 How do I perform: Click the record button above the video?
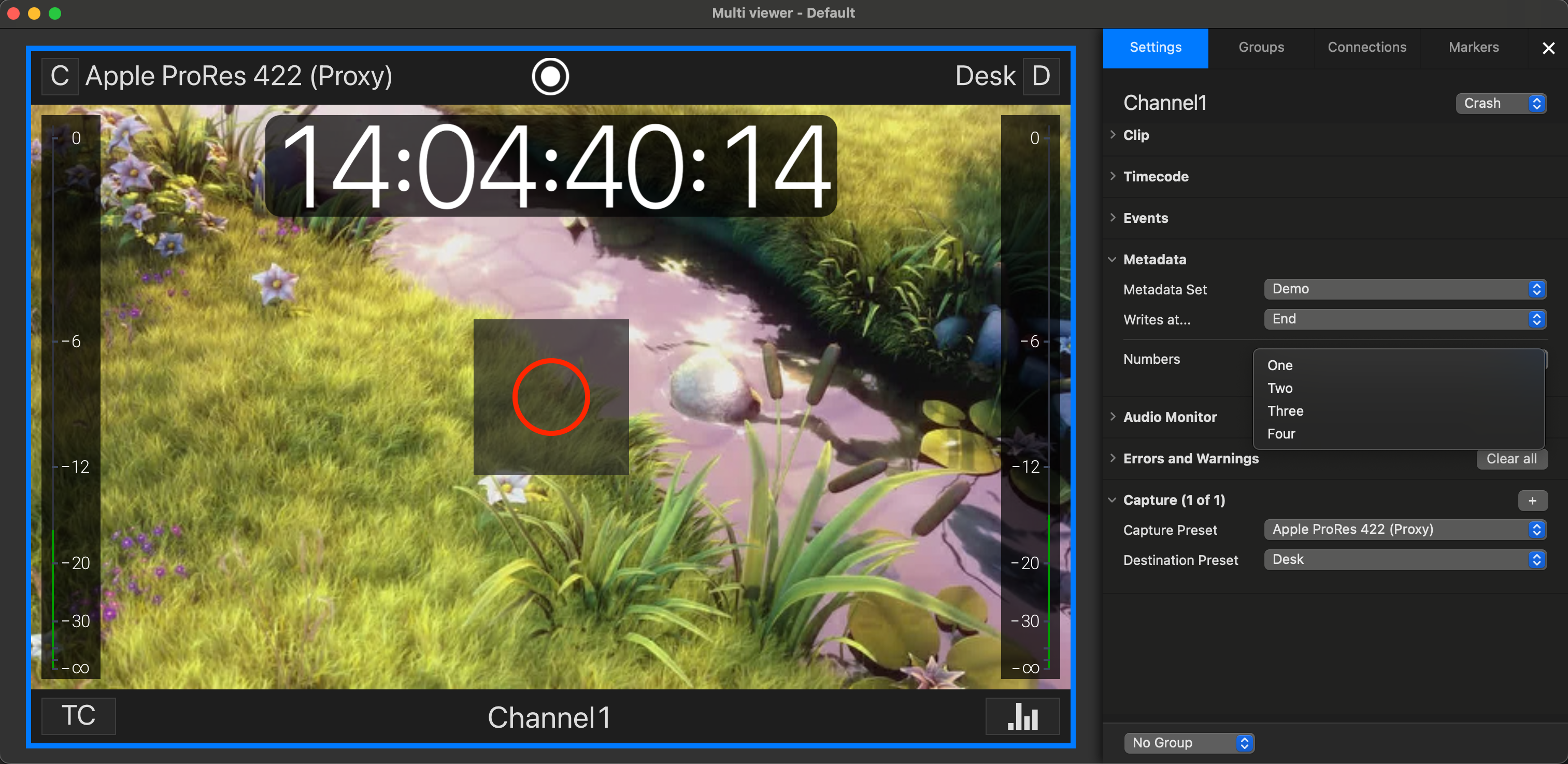click(550, 77)
